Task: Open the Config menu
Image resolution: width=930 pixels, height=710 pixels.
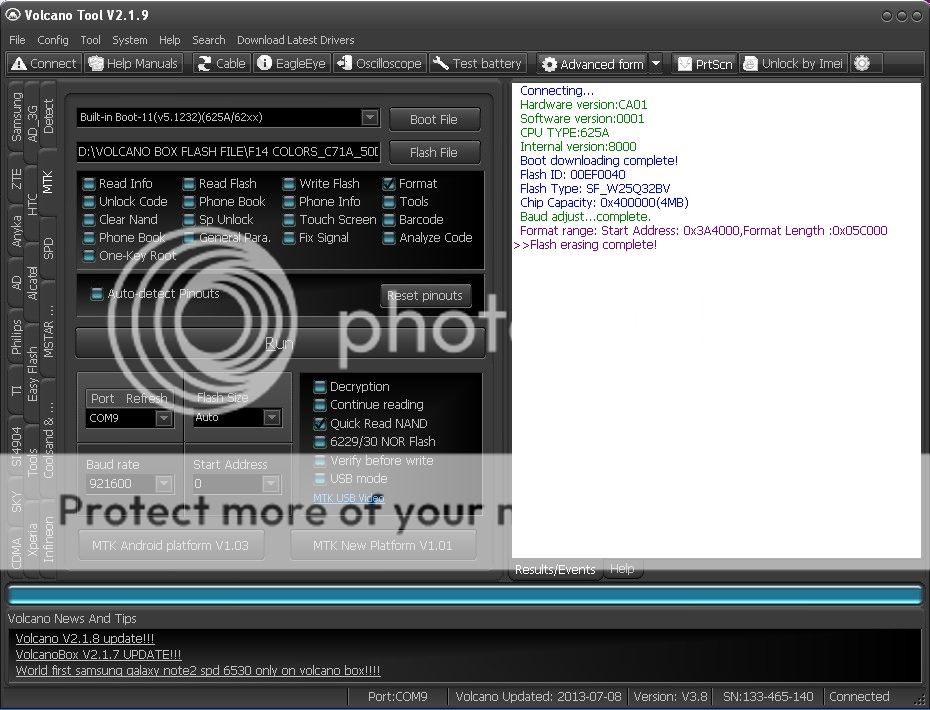Action: click(x=53, y=40)
